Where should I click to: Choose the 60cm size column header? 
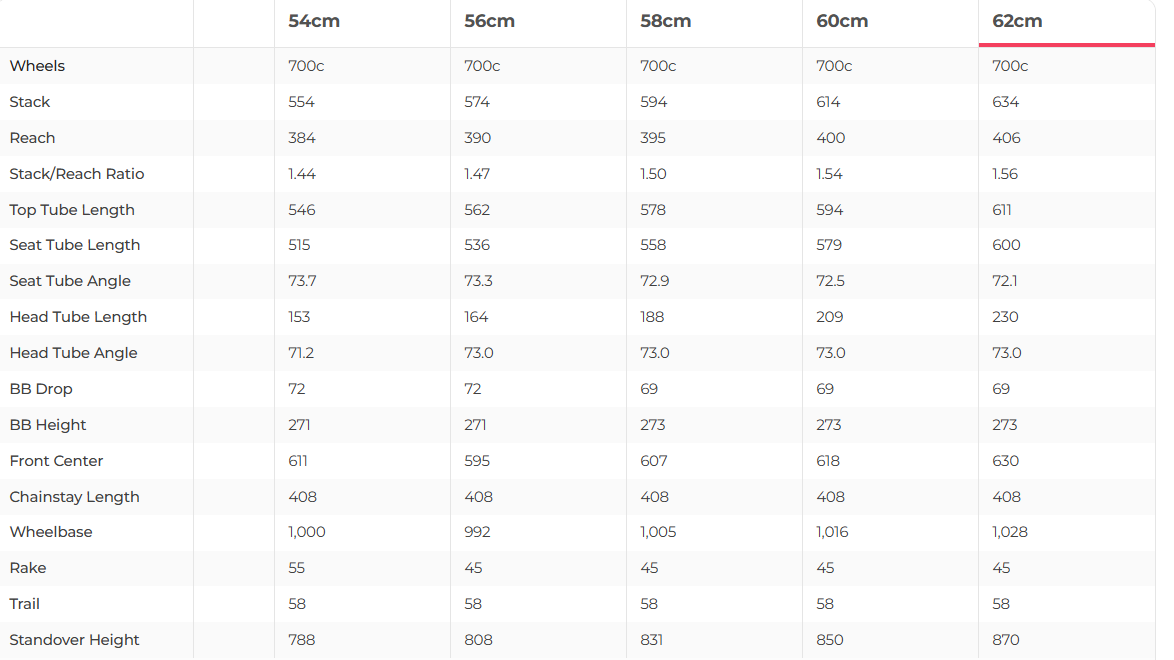point(842,21)
